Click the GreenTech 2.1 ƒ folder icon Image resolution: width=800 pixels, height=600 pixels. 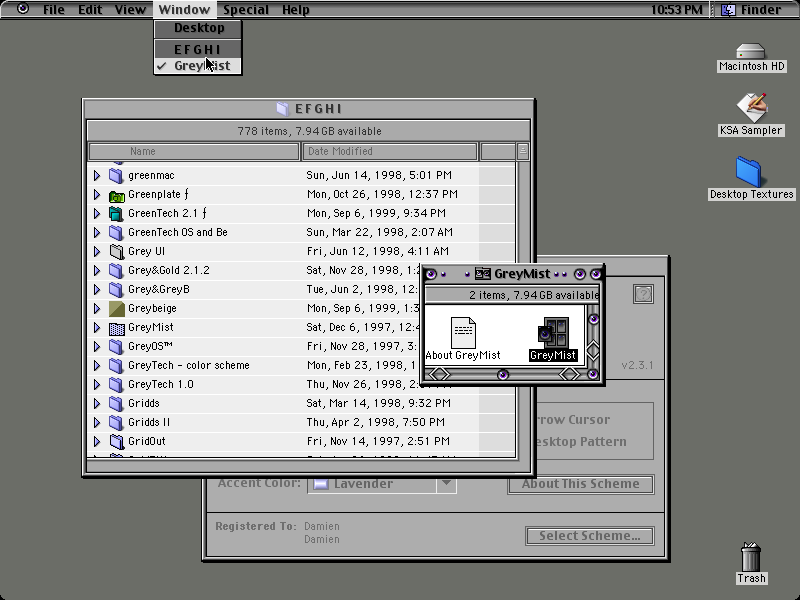pos(116,213)
